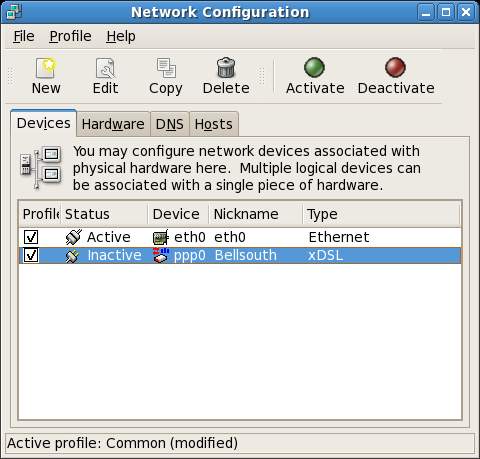
Task: Click the title bar network window icon
Action: pyautogui.click(x=14, y=12)
